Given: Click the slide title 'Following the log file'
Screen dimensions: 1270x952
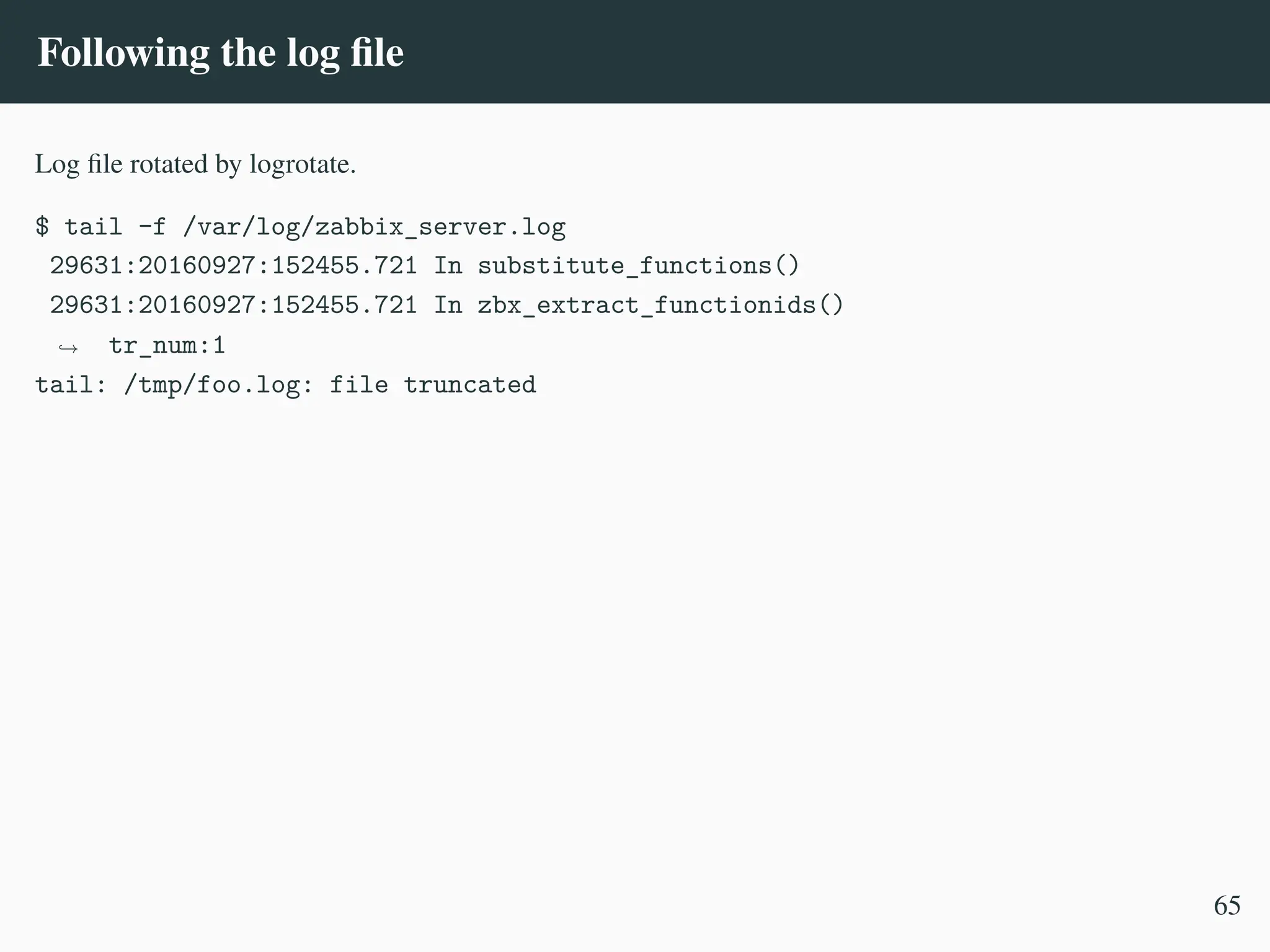Looking at the screenshot, I should click(220, 52).
